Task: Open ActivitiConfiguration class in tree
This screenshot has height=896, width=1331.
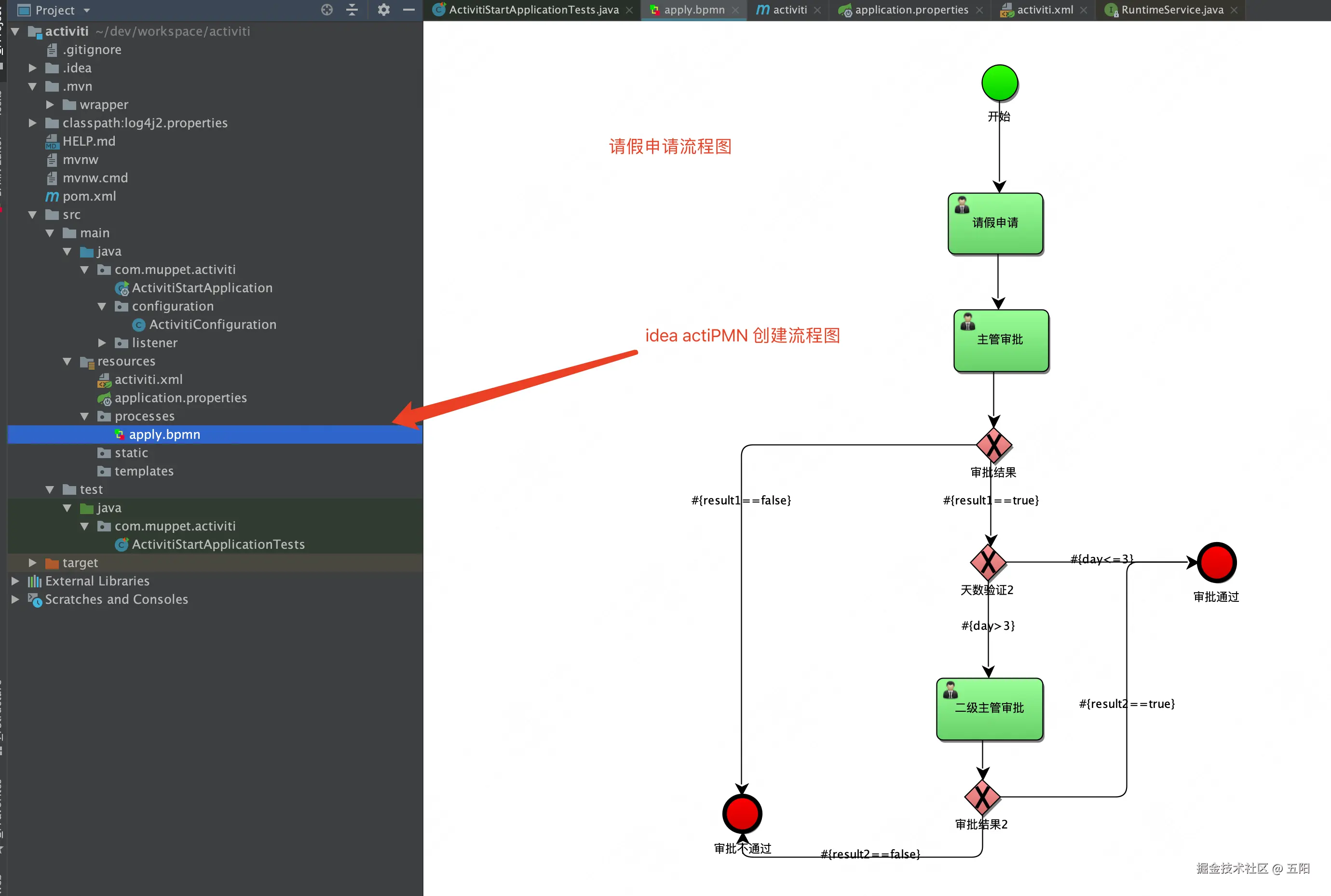Action: (212, 325)
